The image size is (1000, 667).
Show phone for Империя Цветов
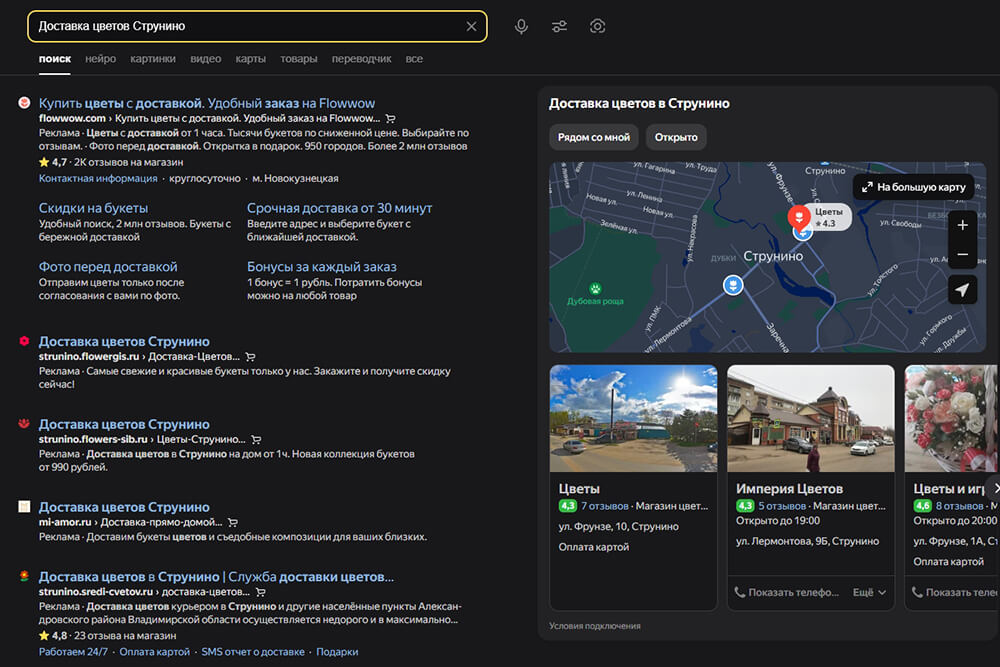[x=786, y=592]
